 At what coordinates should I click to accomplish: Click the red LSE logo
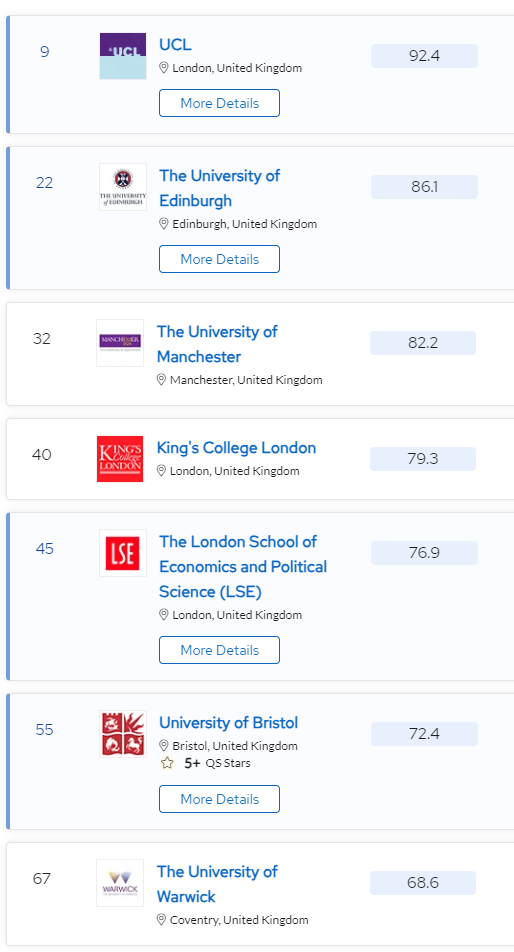(123, 553)
